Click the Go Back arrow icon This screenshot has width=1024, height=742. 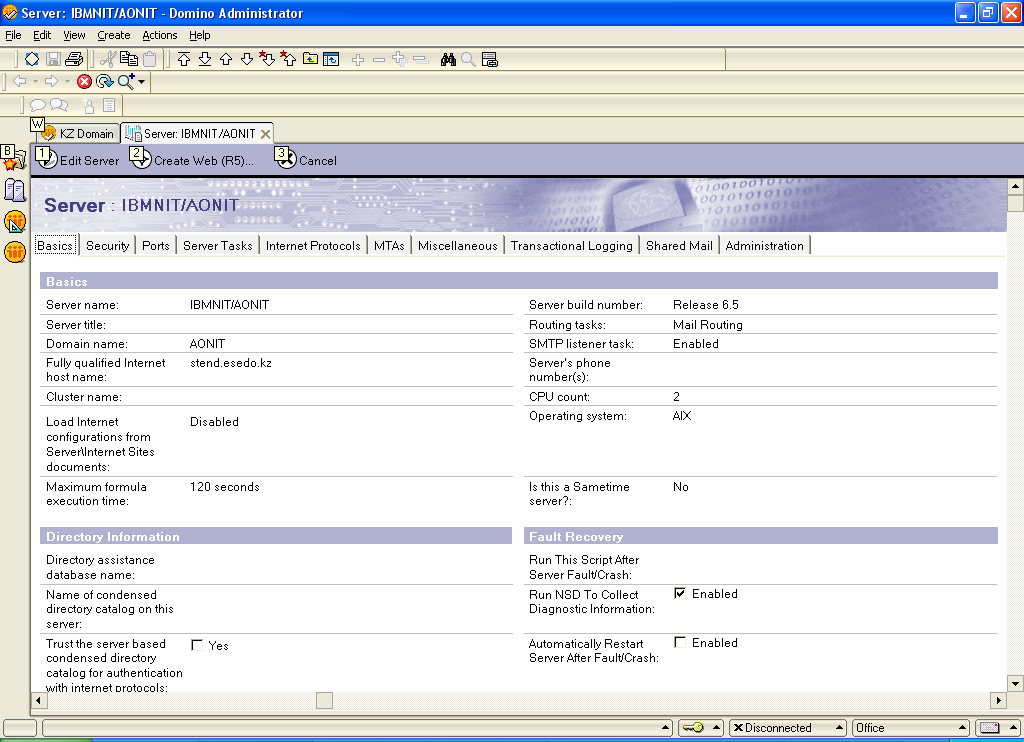coord(20,81)
